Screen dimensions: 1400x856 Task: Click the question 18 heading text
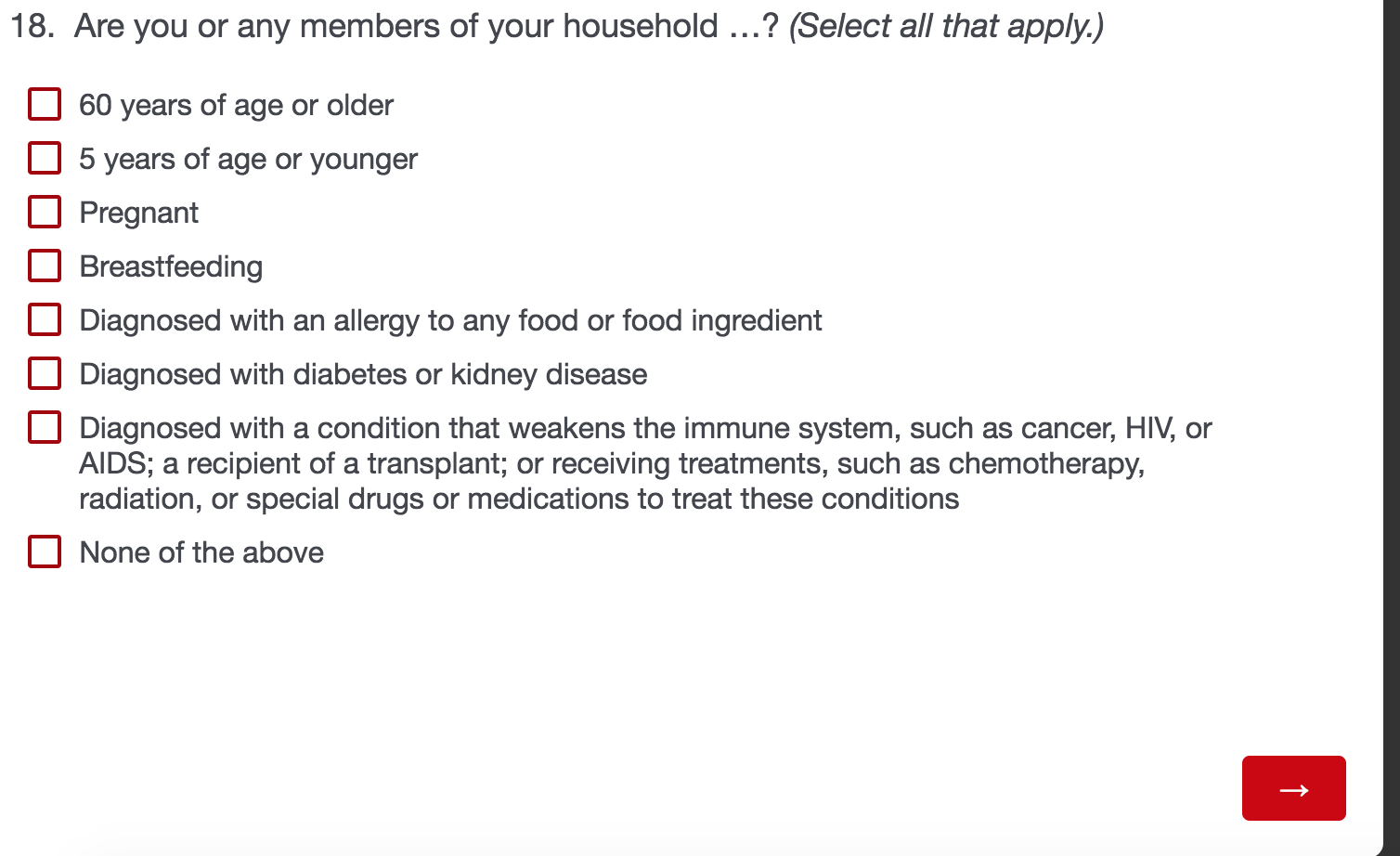[427, 26]
